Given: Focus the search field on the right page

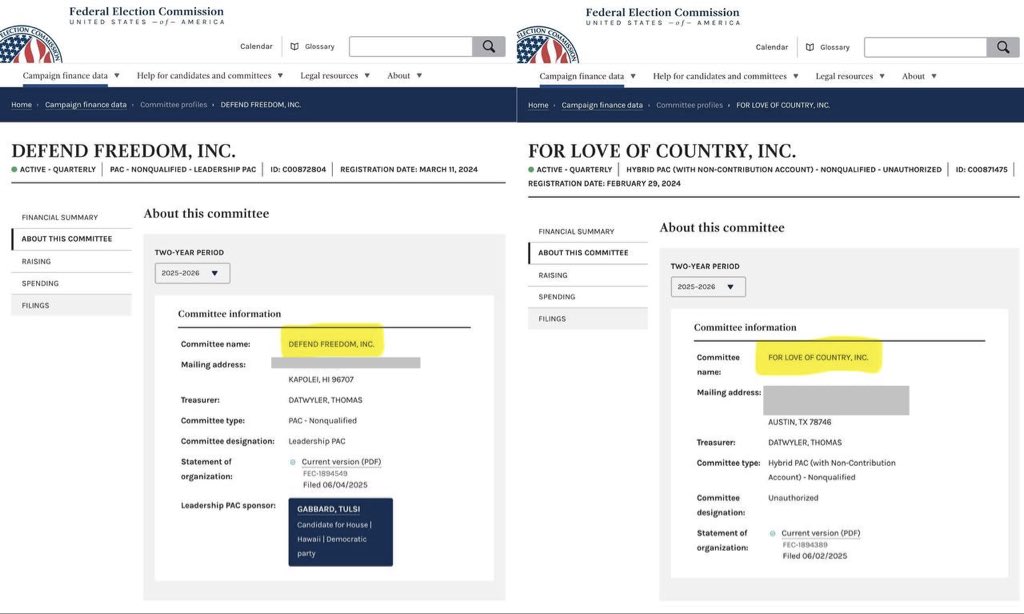Looking at the screenshot, I should pyautogui.click(x=925, y=47).
